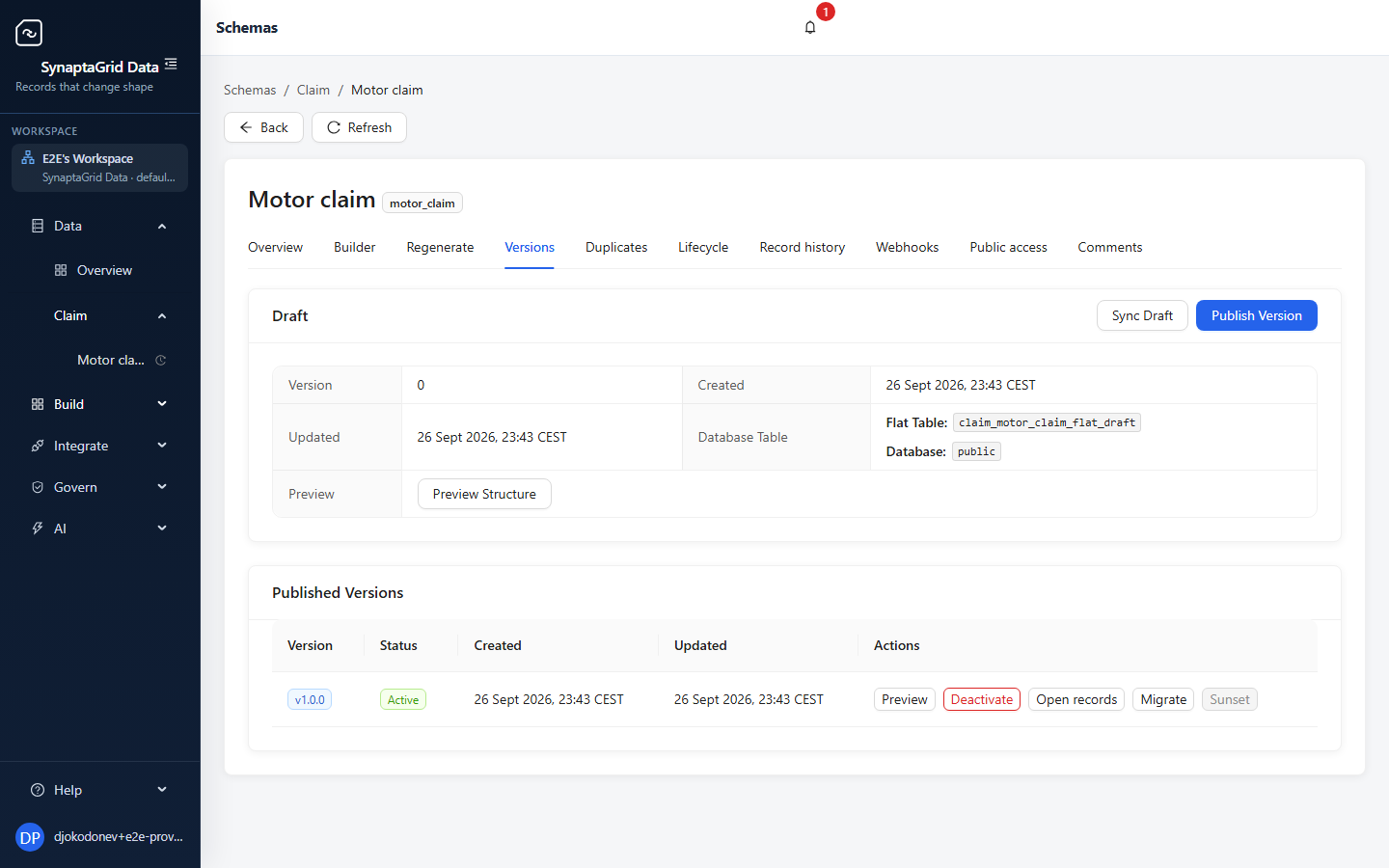Image resolution: width=1389 pixels, height=868 pixels.
Task: Click the Govern shield icon
Action: pos(38,487)
